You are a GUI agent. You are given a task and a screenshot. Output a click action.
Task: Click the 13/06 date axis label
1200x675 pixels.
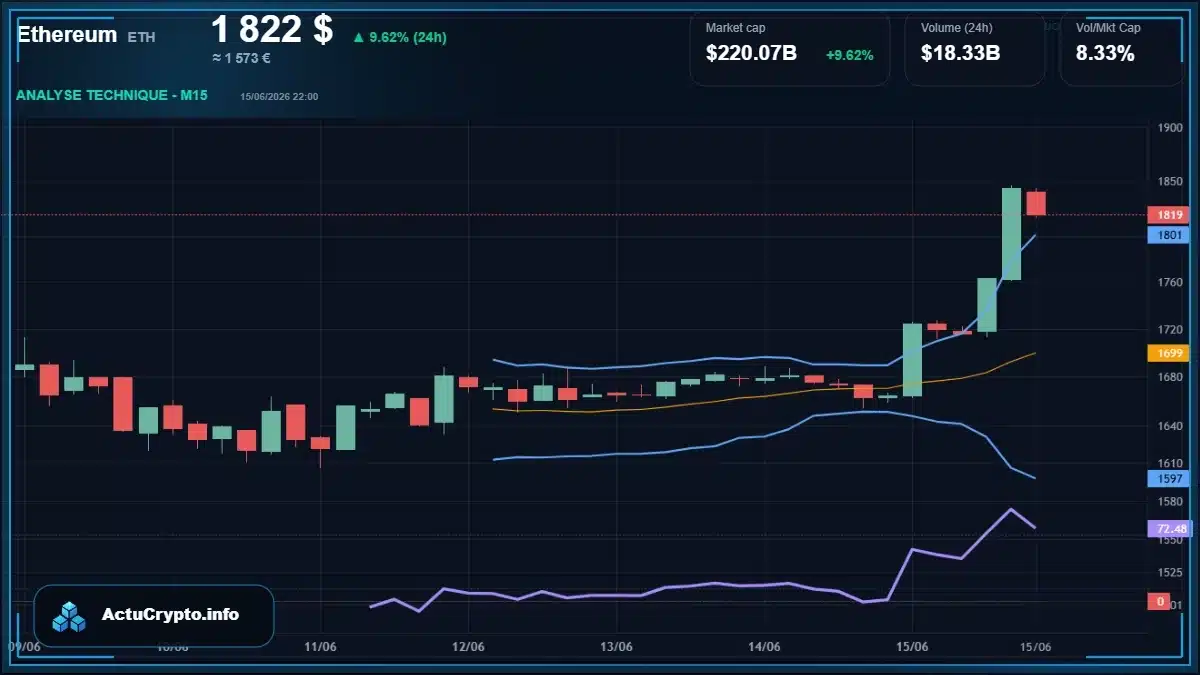coord(616,647)
